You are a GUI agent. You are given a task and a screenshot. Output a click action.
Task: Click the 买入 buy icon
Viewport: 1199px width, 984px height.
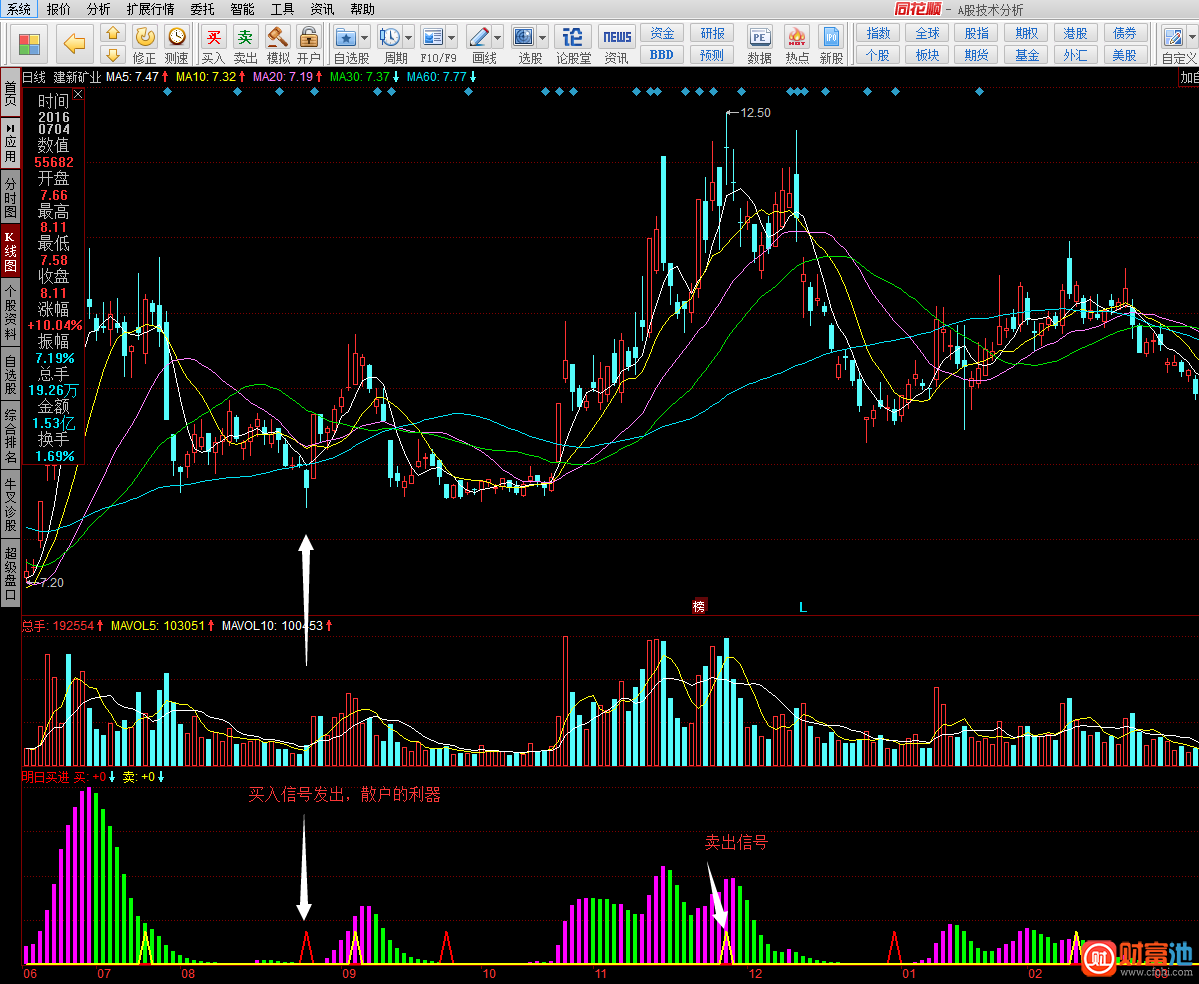pos(213,44)
